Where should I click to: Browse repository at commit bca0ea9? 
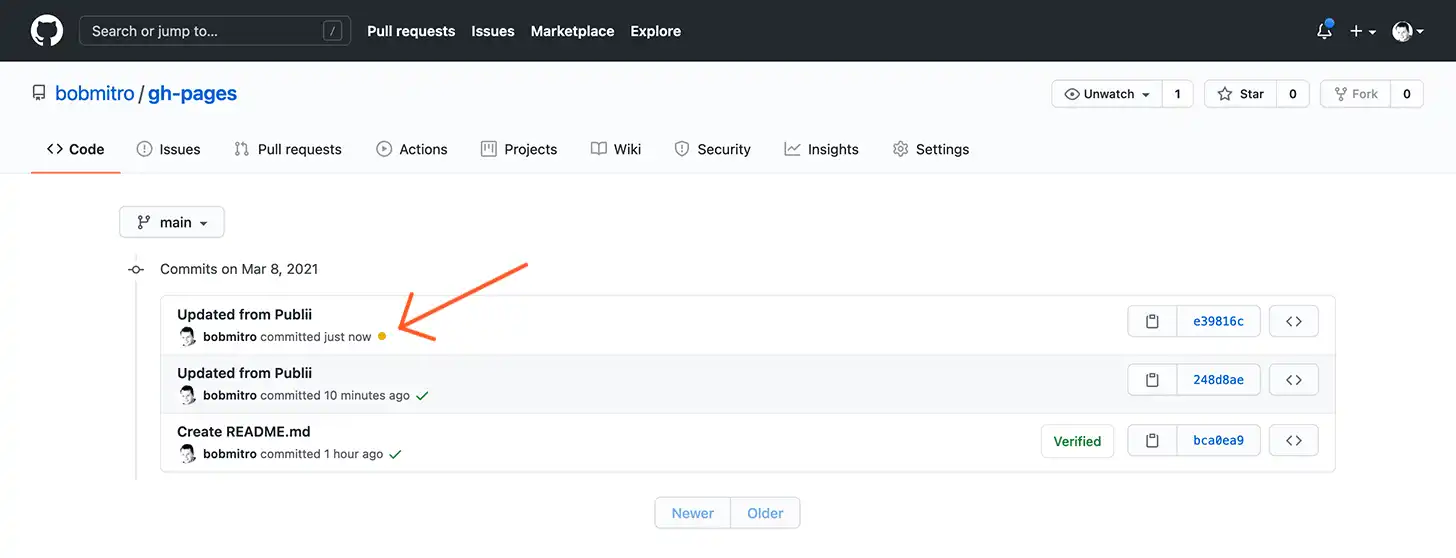pos(1293,440)
